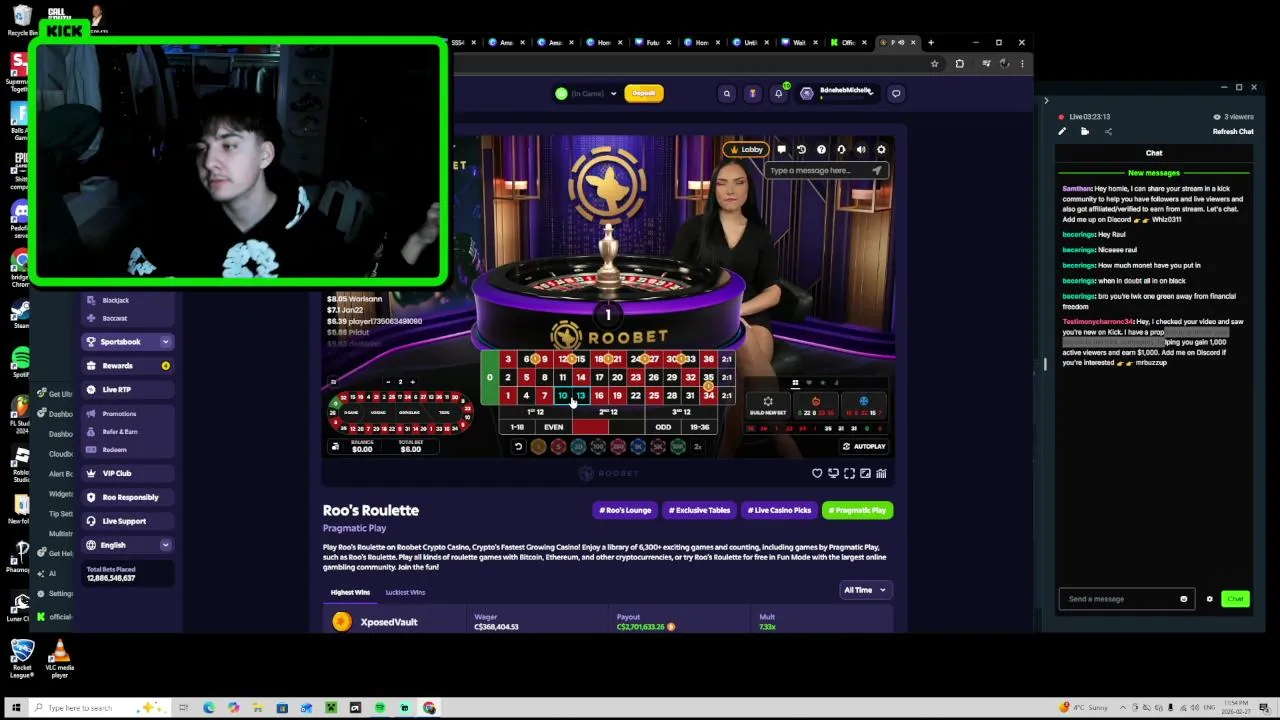Viewport: 1280px width, 720px height.
Task: Open the Lobby button in roulette game
Action: 746,149
